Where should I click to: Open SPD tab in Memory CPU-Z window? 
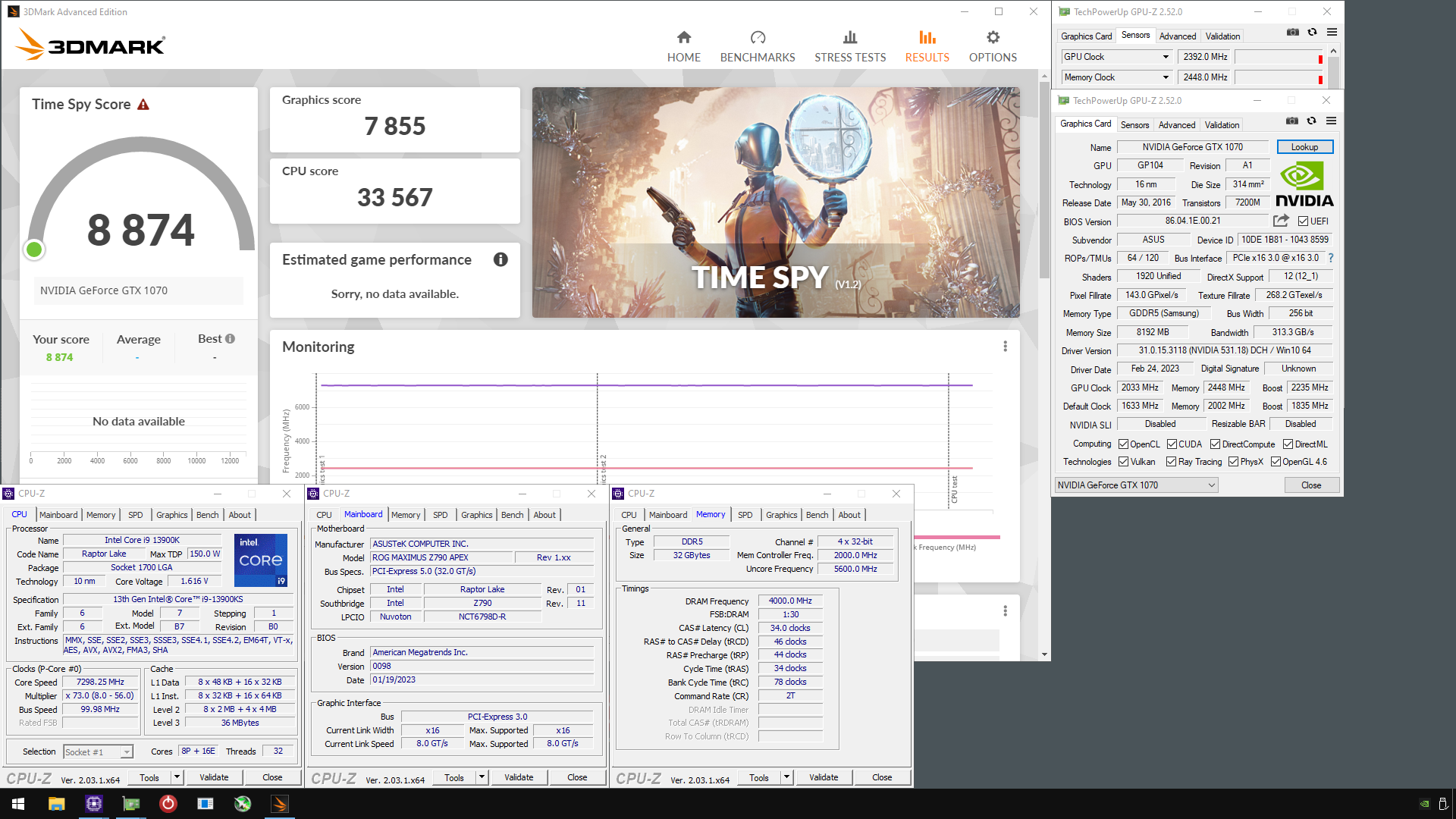coord(745,515)
